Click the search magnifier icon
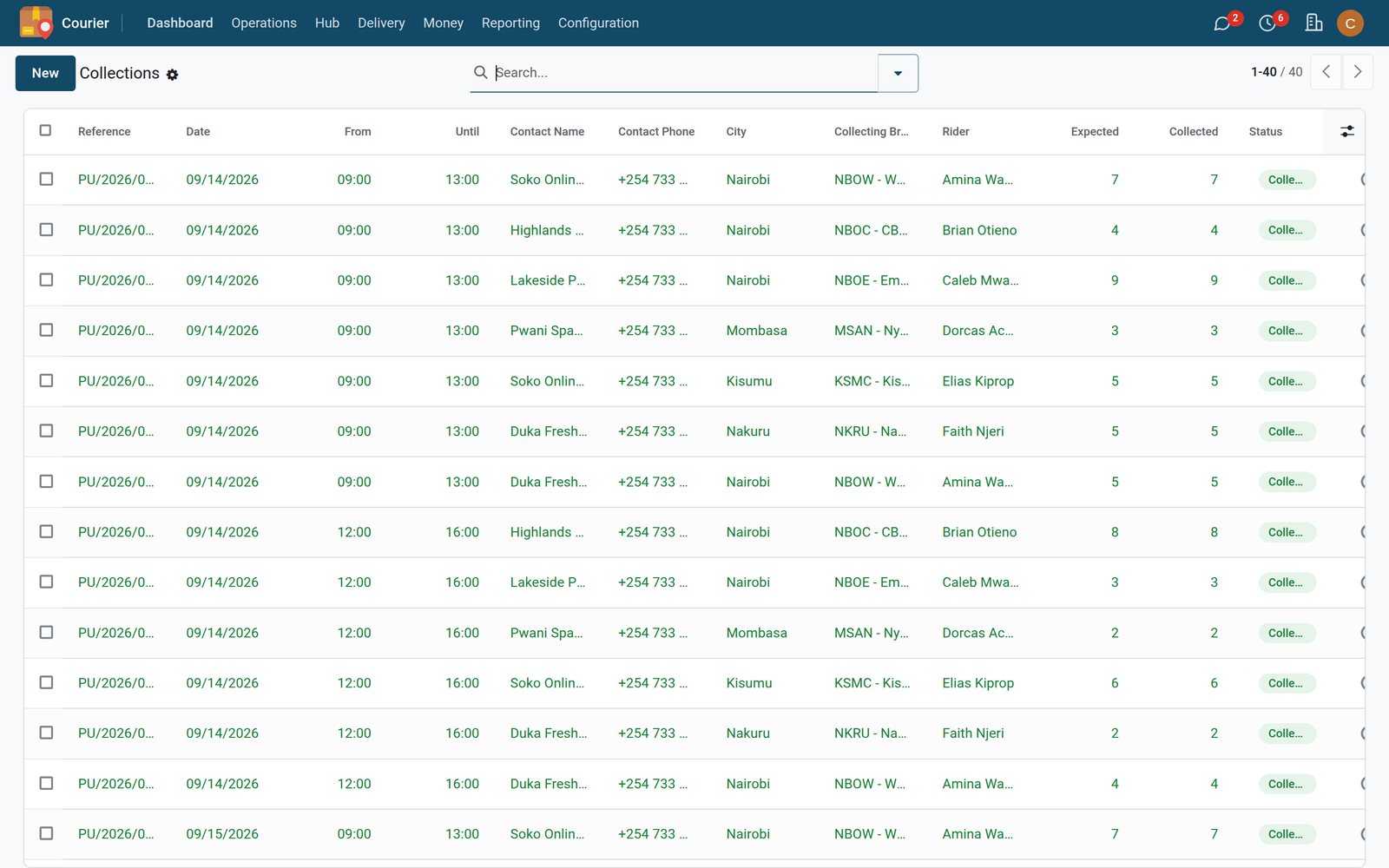The height and width of the screenshot is (868, 1389). point(480,72)
